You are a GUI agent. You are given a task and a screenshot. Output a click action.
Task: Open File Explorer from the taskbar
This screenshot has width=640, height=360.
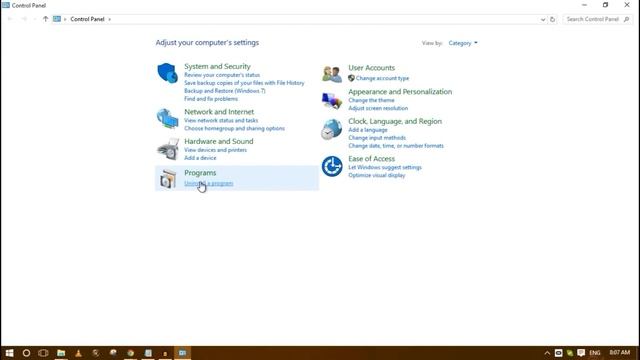(x=61, y=353)
